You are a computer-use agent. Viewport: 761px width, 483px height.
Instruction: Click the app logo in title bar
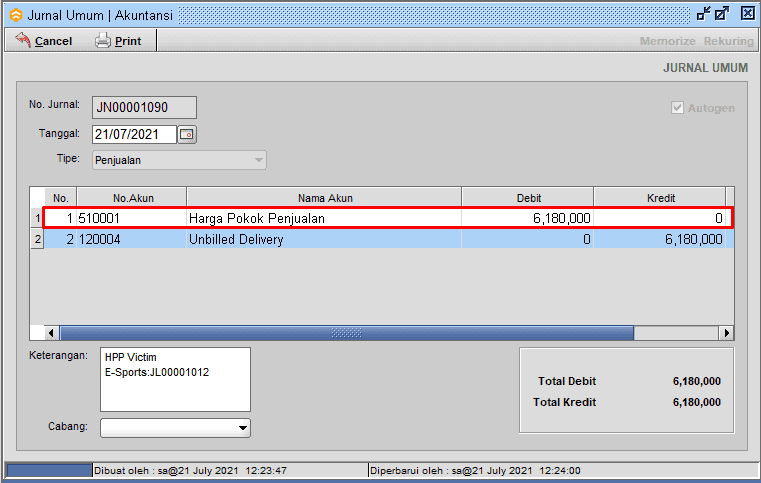pos(13,14)
